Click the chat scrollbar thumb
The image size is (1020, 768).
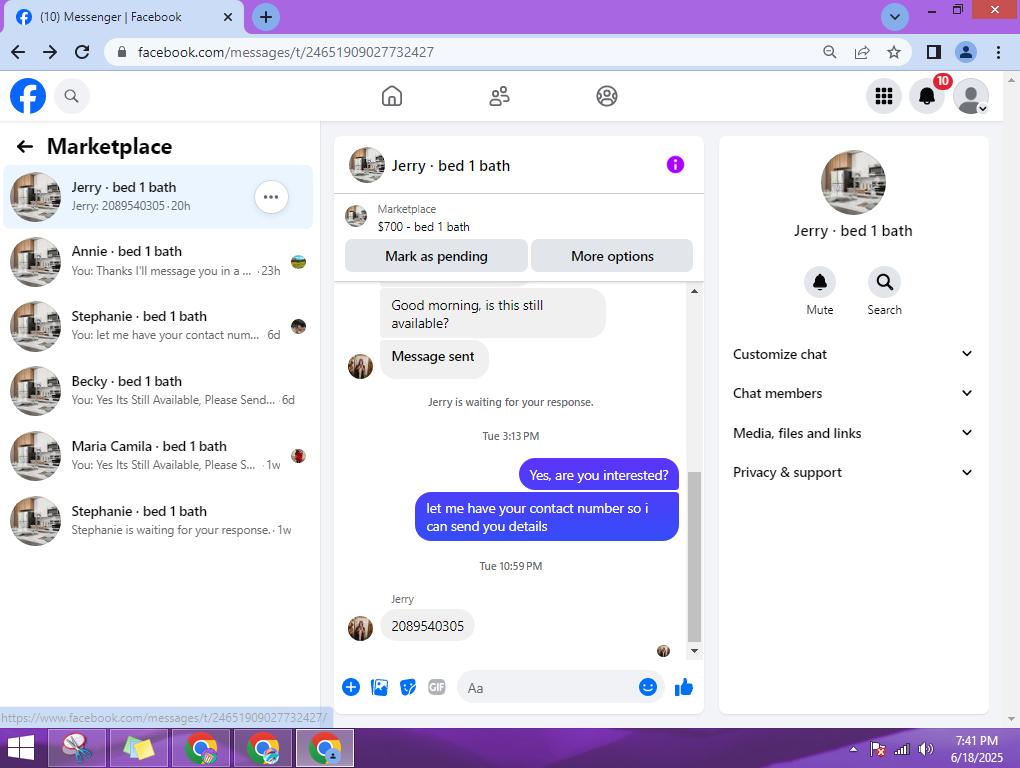point(694,557)
